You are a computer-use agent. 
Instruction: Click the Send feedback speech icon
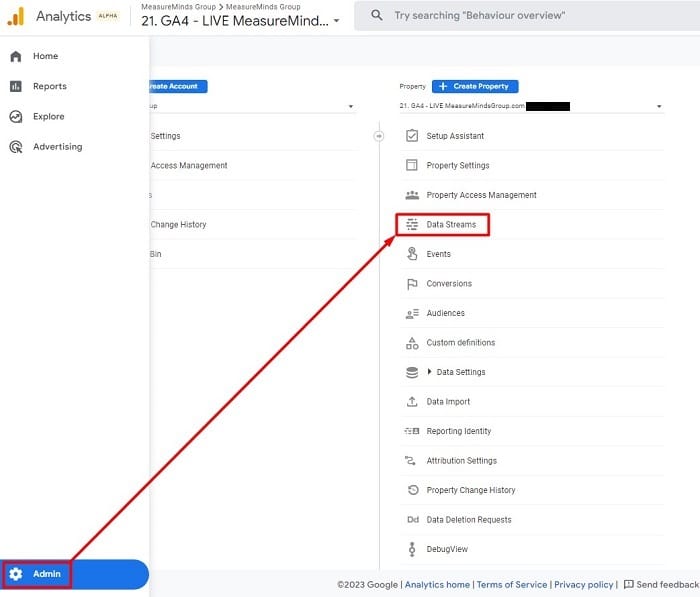[629, 584]
